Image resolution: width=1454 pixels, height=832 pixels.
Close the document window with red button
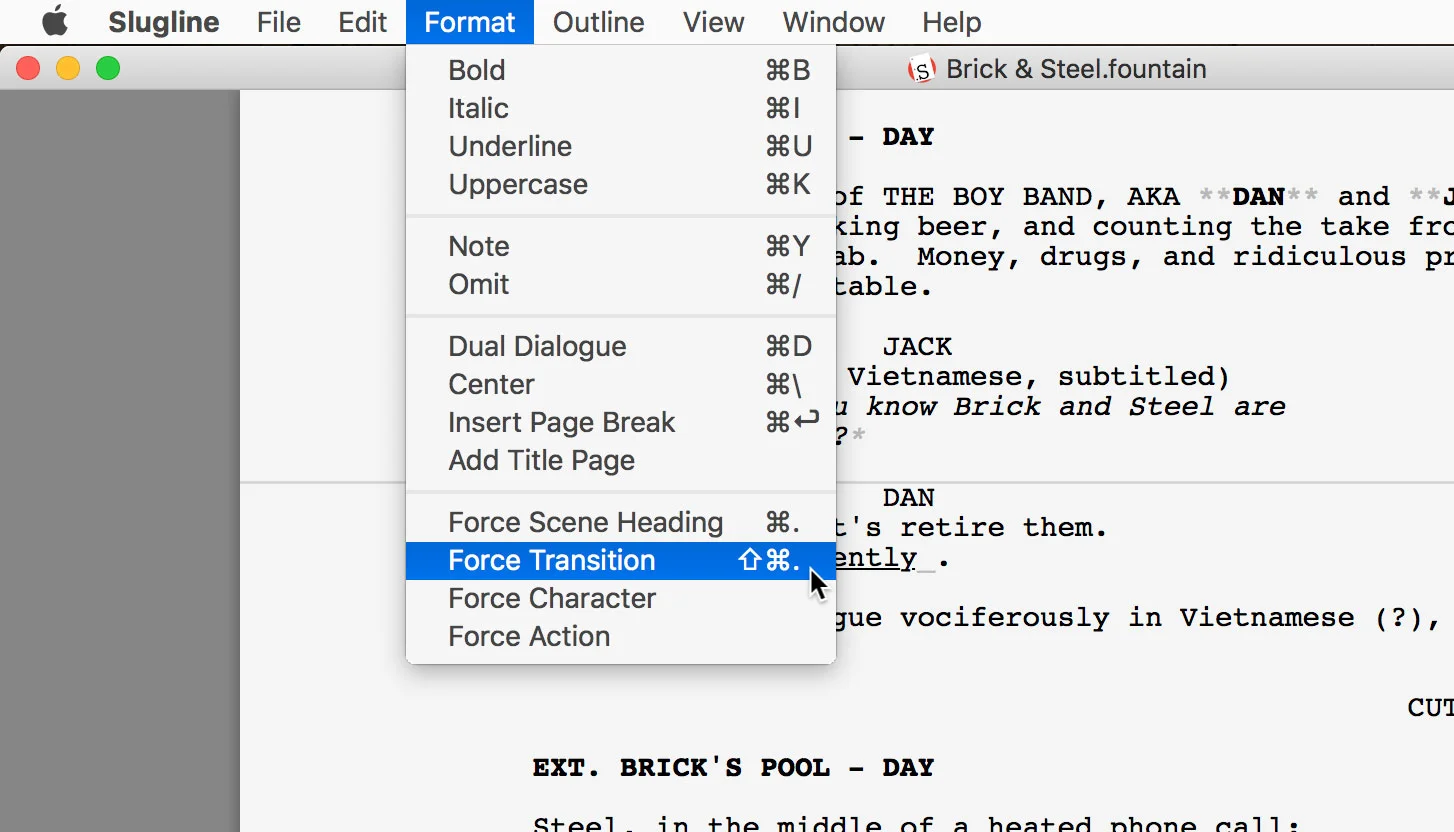pos(28,68)
